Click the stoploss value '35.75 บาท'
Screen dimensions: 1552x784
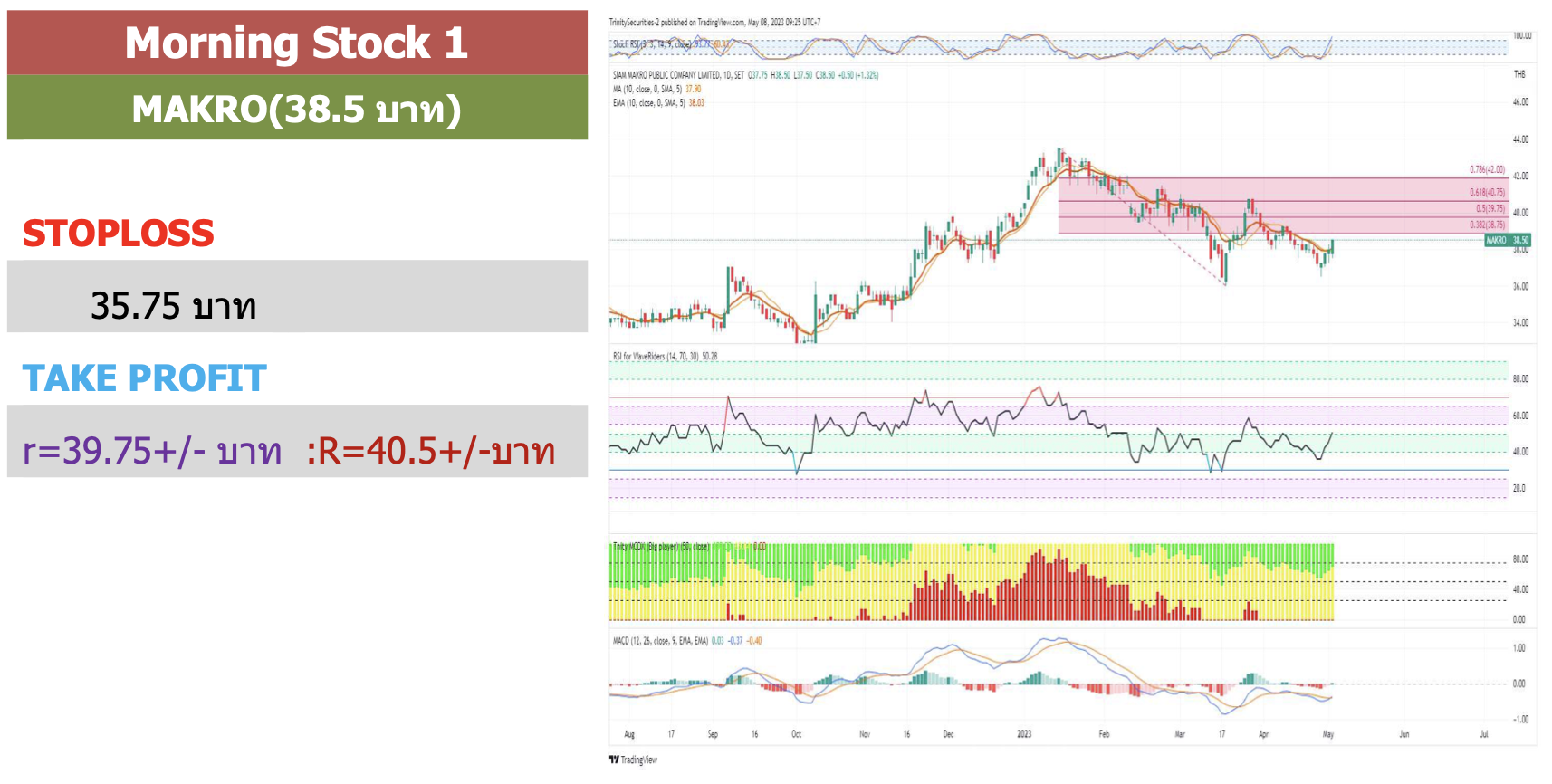[x=174, y=306]
